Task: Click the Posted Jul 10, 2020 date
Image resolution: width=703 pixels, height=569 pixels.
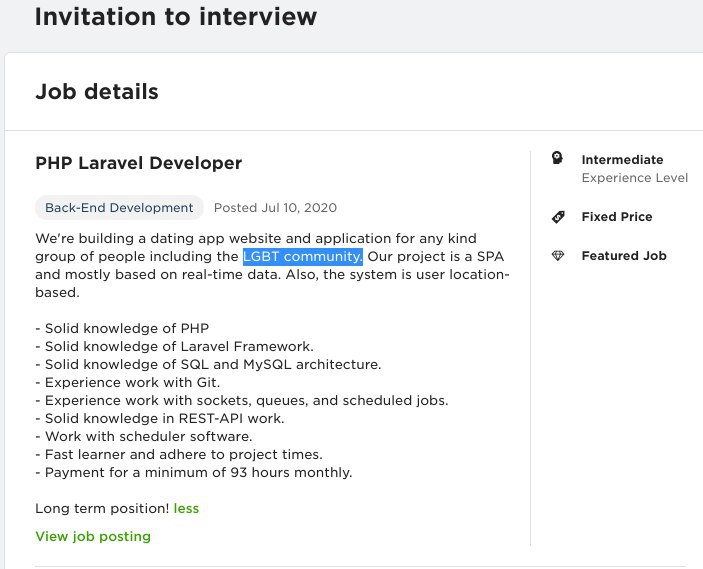Action: 275,208
